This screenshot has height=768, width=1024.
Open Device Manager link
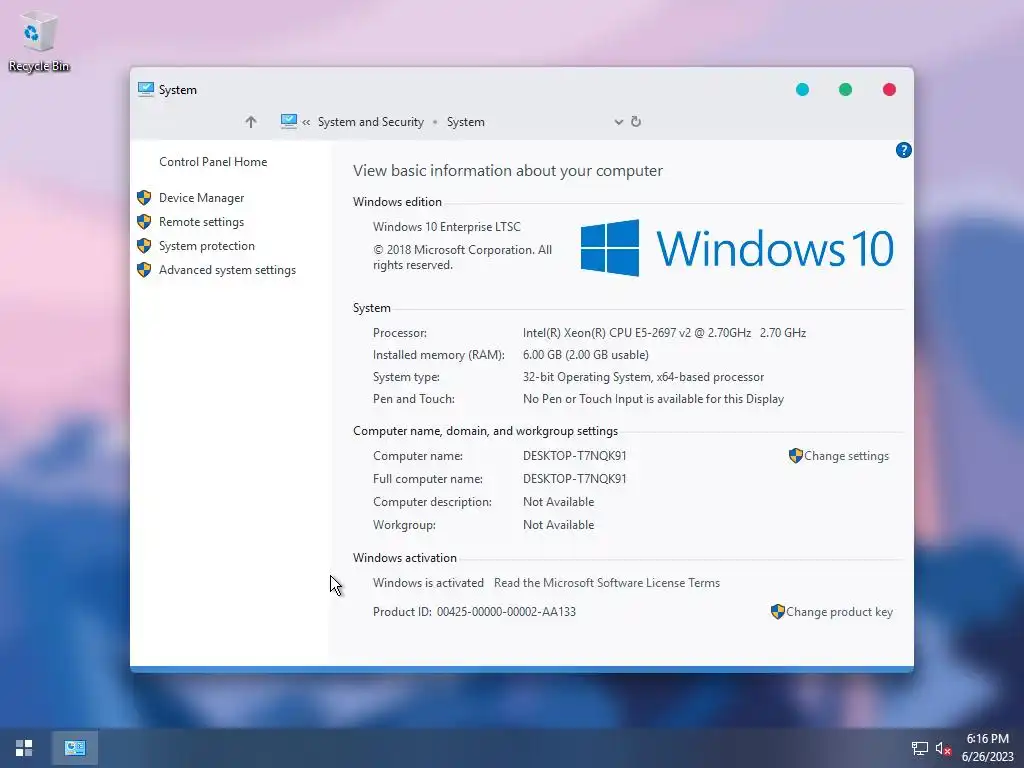[201, 198]
